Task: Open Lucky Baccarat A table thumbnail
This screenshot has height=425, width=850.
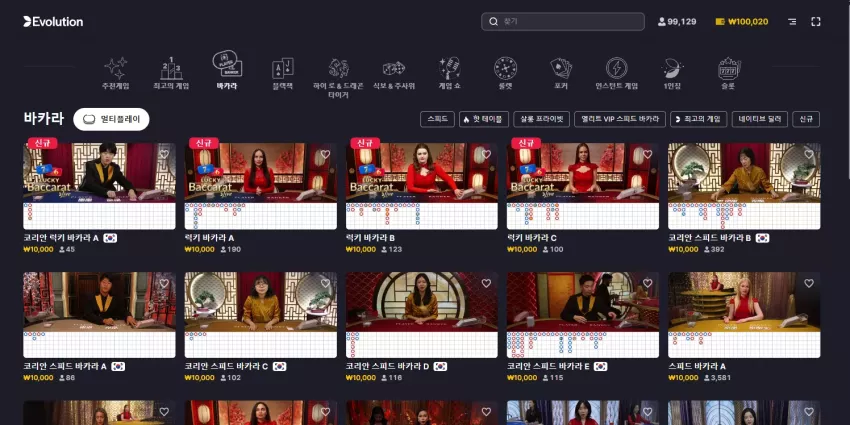Action: pyautogui.click(x=260, y=173)
